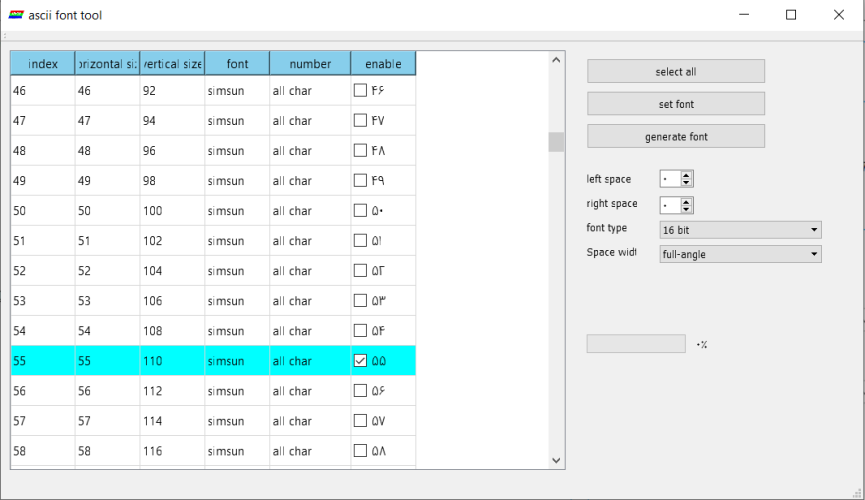Enable the checkbox for index 58
This screenshot has height=500, width=865.
pyautogui.click(x=360, y=451)
